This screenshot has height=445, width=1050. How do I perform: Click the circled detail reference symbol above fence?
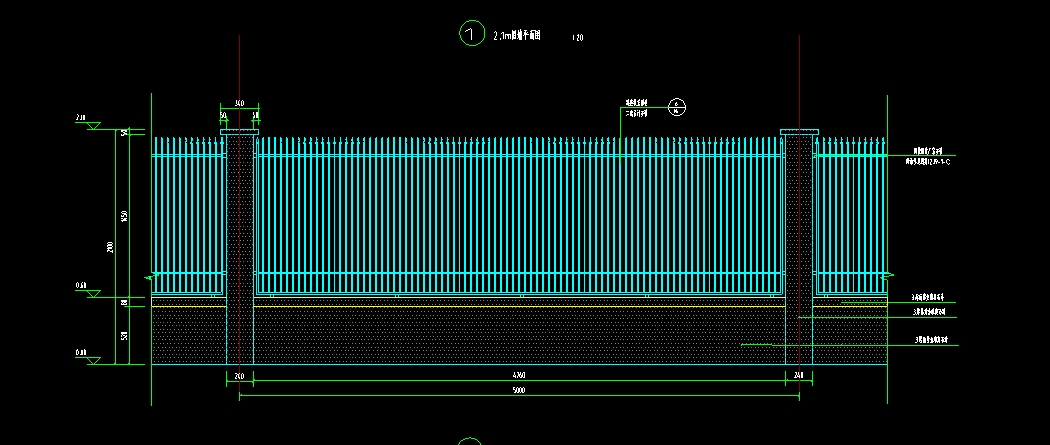pos(677,107)
